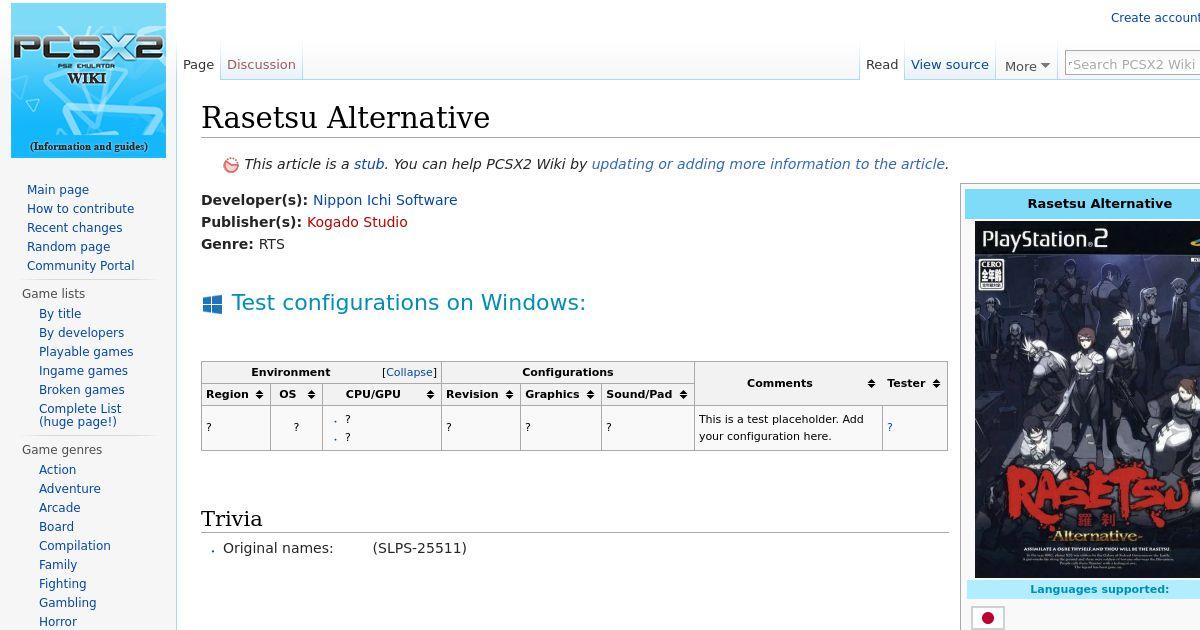Browse game lists By developers

(81, 333)
